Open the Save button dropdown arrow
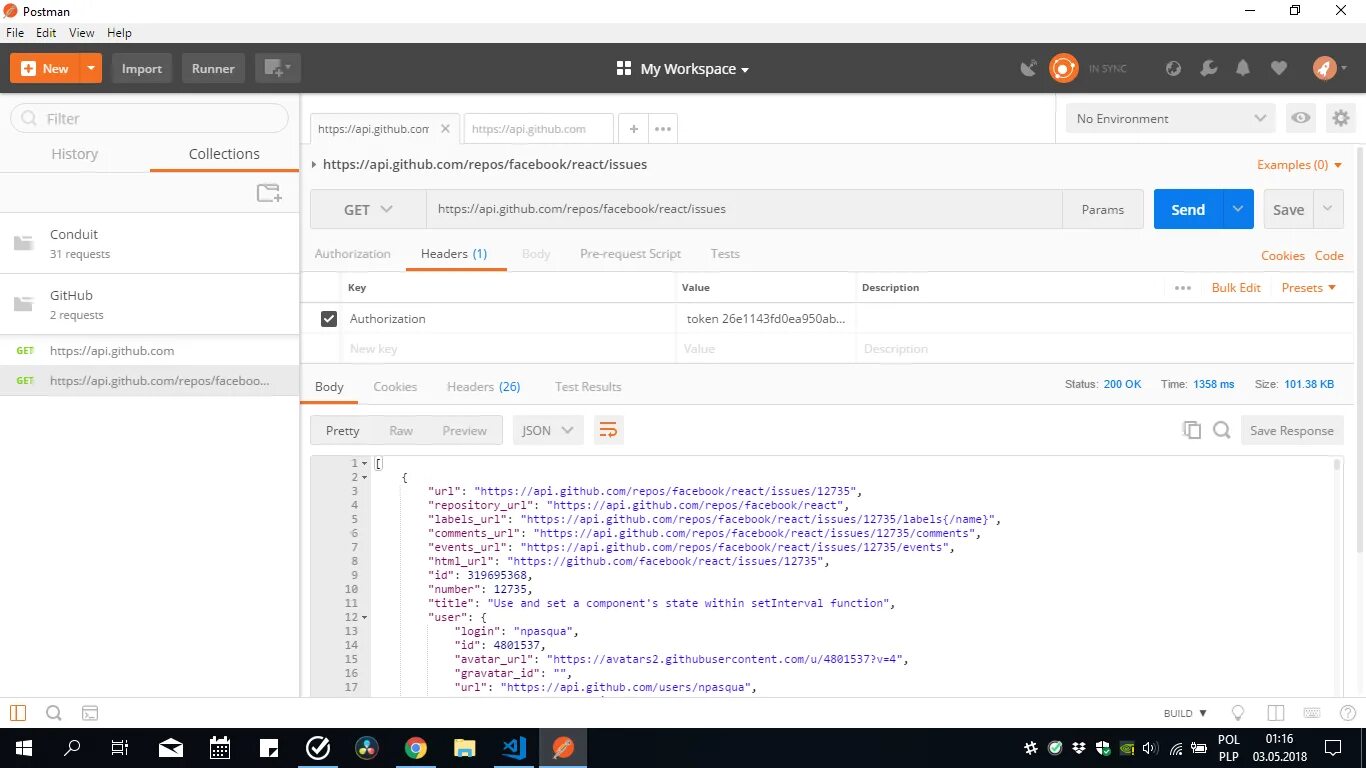 (x=1328, y=209)
